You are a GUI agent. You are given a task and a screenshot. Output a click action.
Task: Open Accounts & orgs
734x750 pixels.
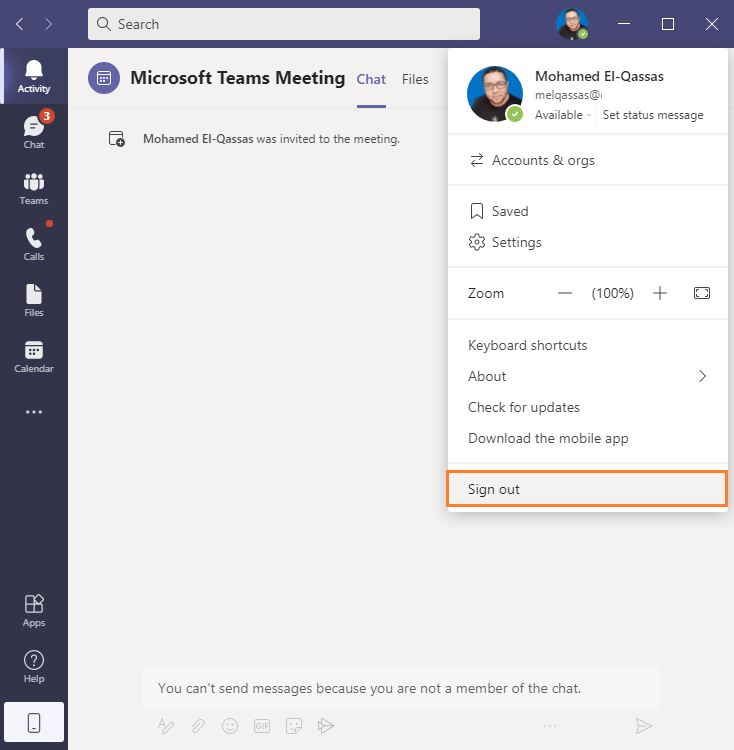pos(588,160)
